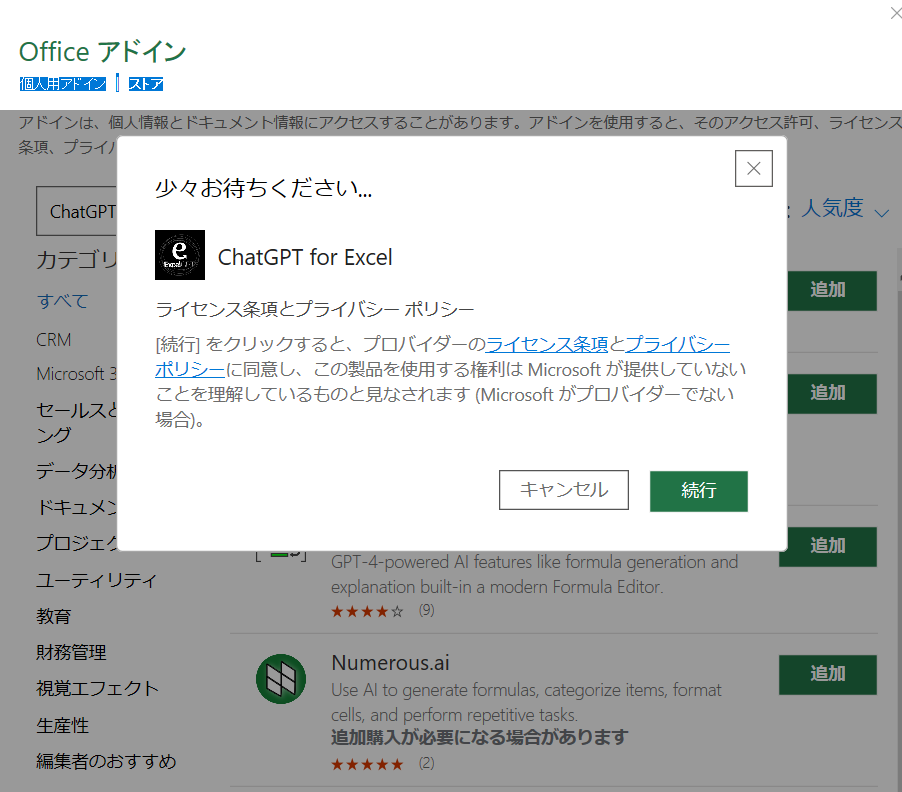Viewport: 902px width, 792px height.
Task: Select the CRM category
Action: (x=53, y=340)
